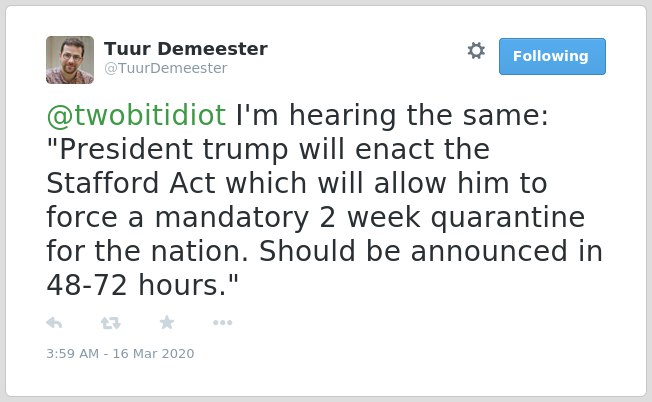The width and height of the screenshot is (652, 402).
Task: Open the @TuurDemeester handle link
Action: pos(165,68)
